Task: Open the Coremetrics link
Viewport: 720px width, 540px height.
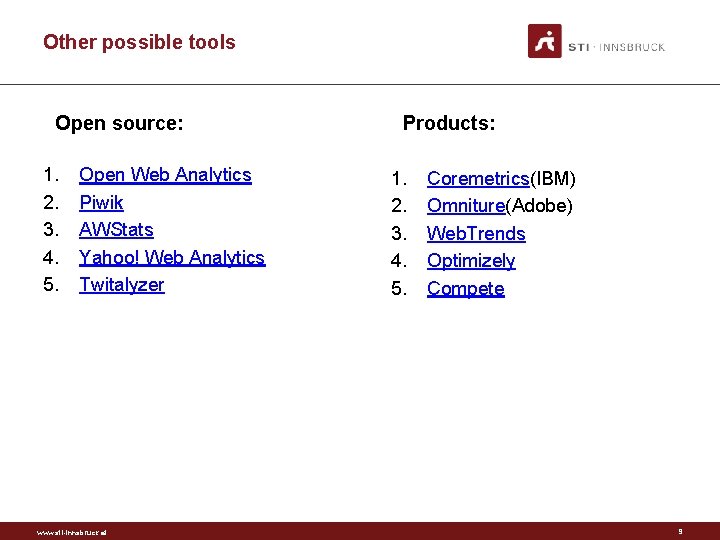Action: coord(477,179)
